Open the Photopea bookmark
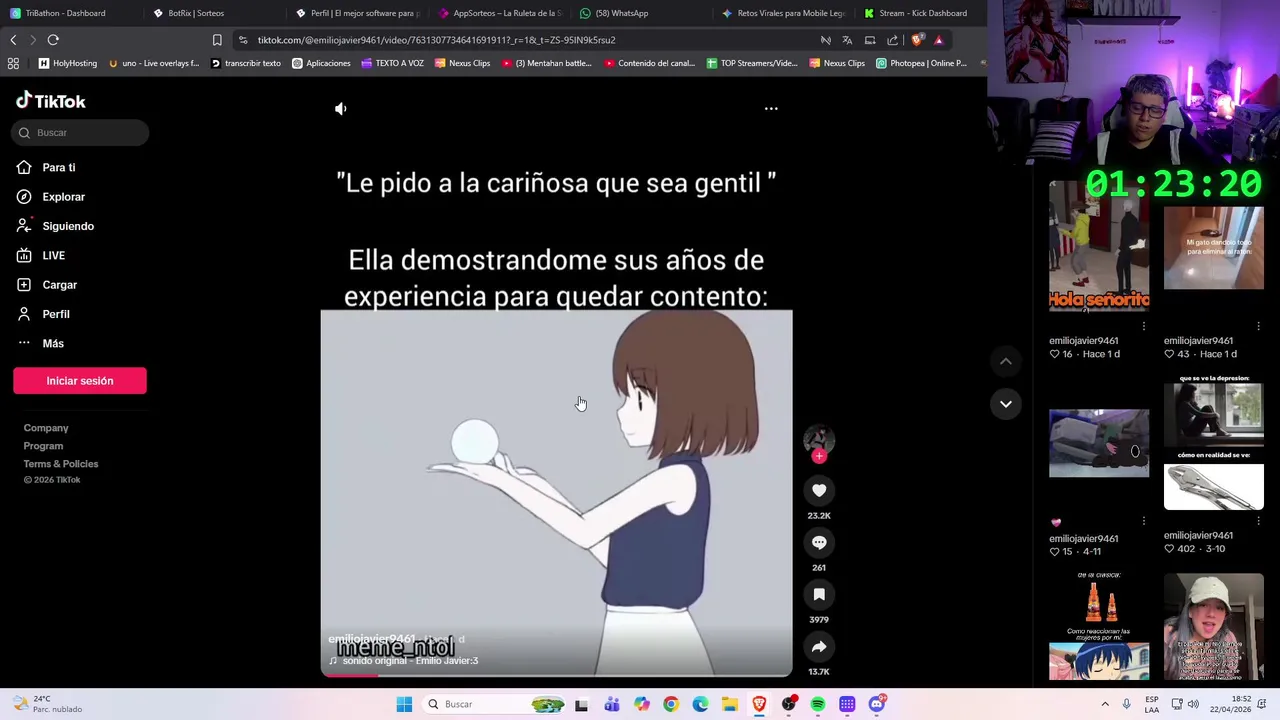Screen dimensions: 1280x720 coord(921,63)
